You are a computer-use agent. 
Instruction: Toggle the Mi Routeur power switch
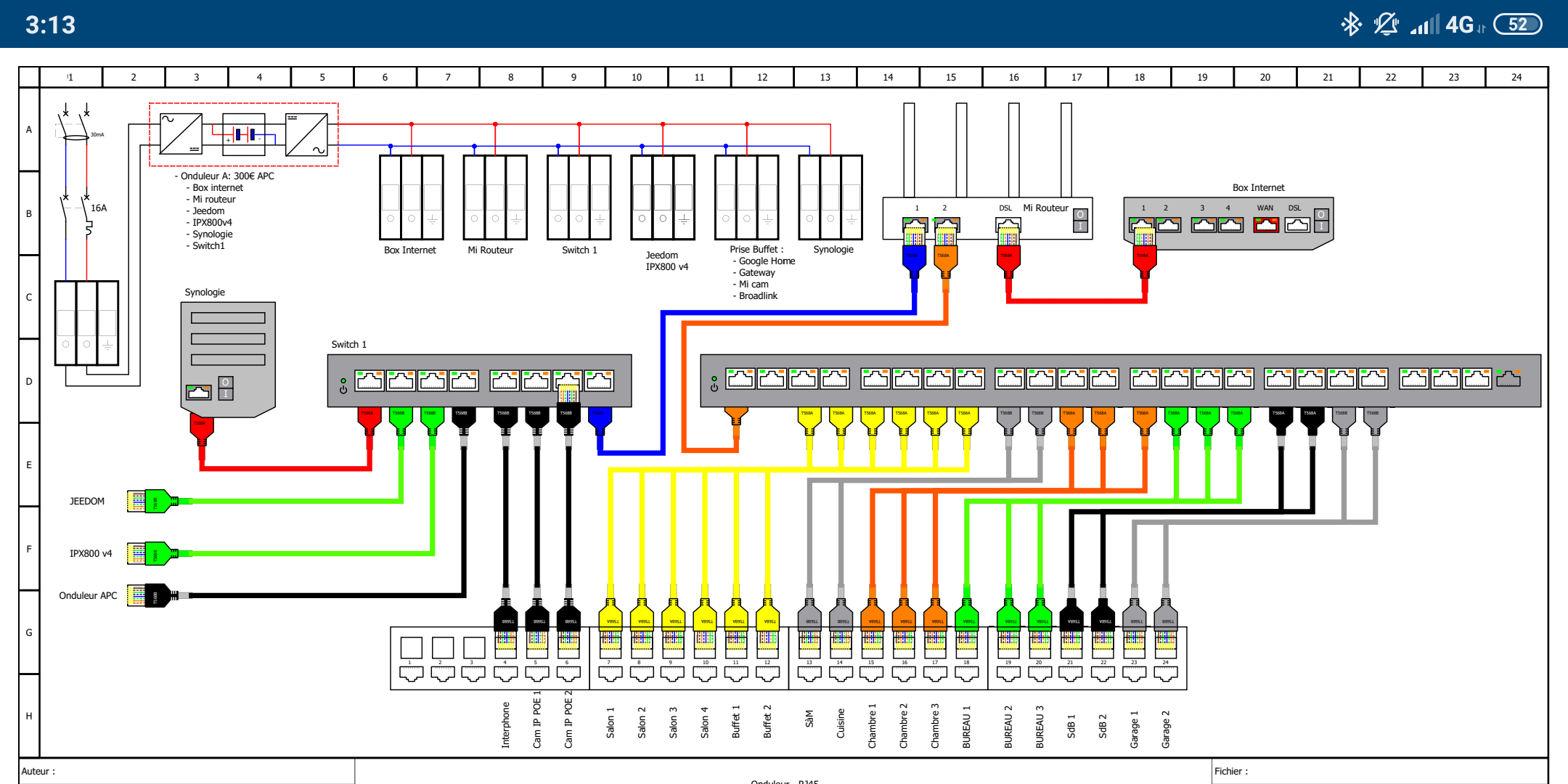tap(1080, 221)
